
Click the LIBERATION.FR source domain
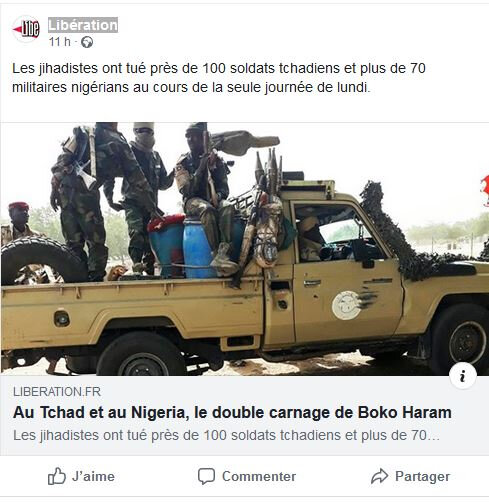coord(57,392)
